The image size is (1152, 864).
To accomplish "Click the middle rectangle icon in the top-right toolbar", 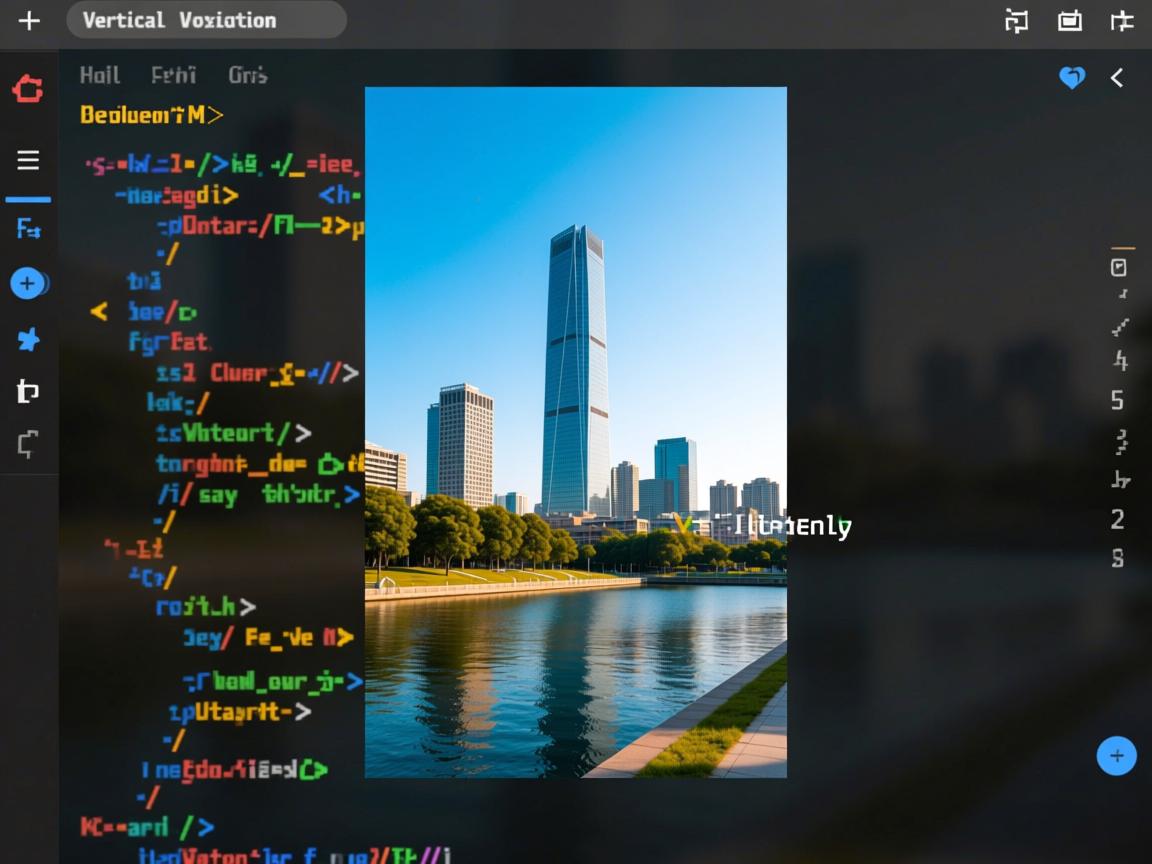I will pos(1070,20).
